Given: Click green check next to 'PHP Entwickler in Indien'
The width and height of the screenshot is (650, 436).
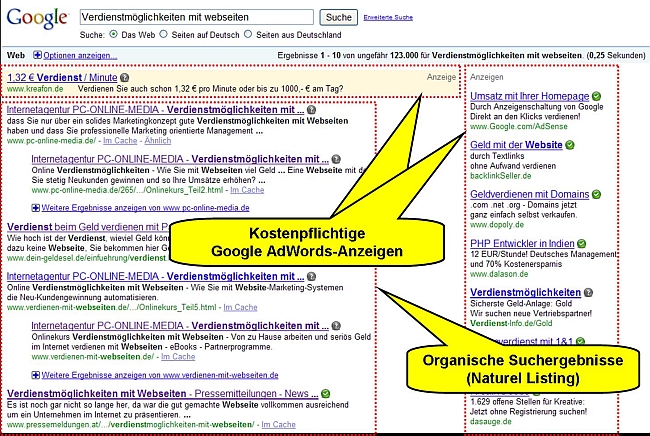Looking at the screenshot, I should [582, 243].
